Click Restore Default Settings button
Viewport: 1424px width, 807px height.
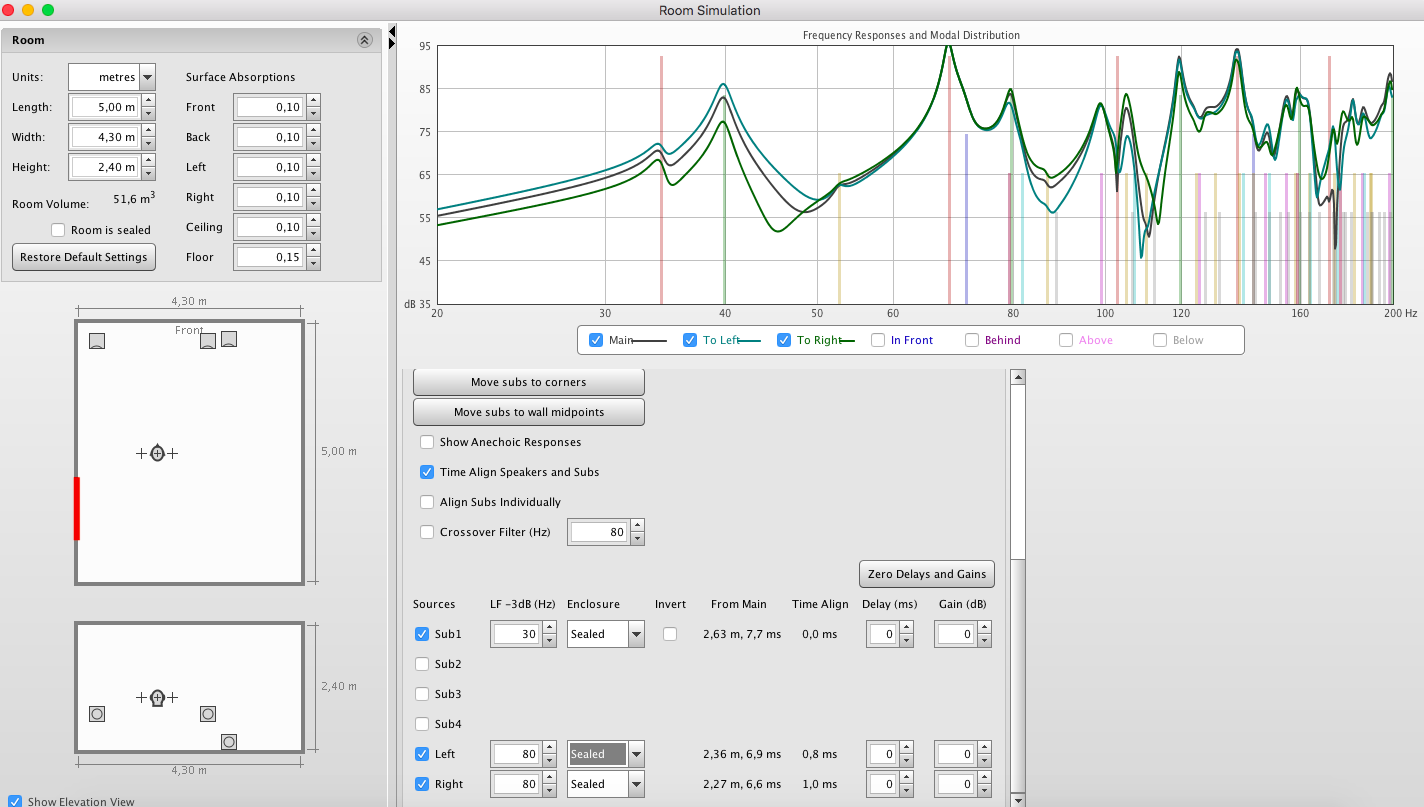(x=84, y=257)
